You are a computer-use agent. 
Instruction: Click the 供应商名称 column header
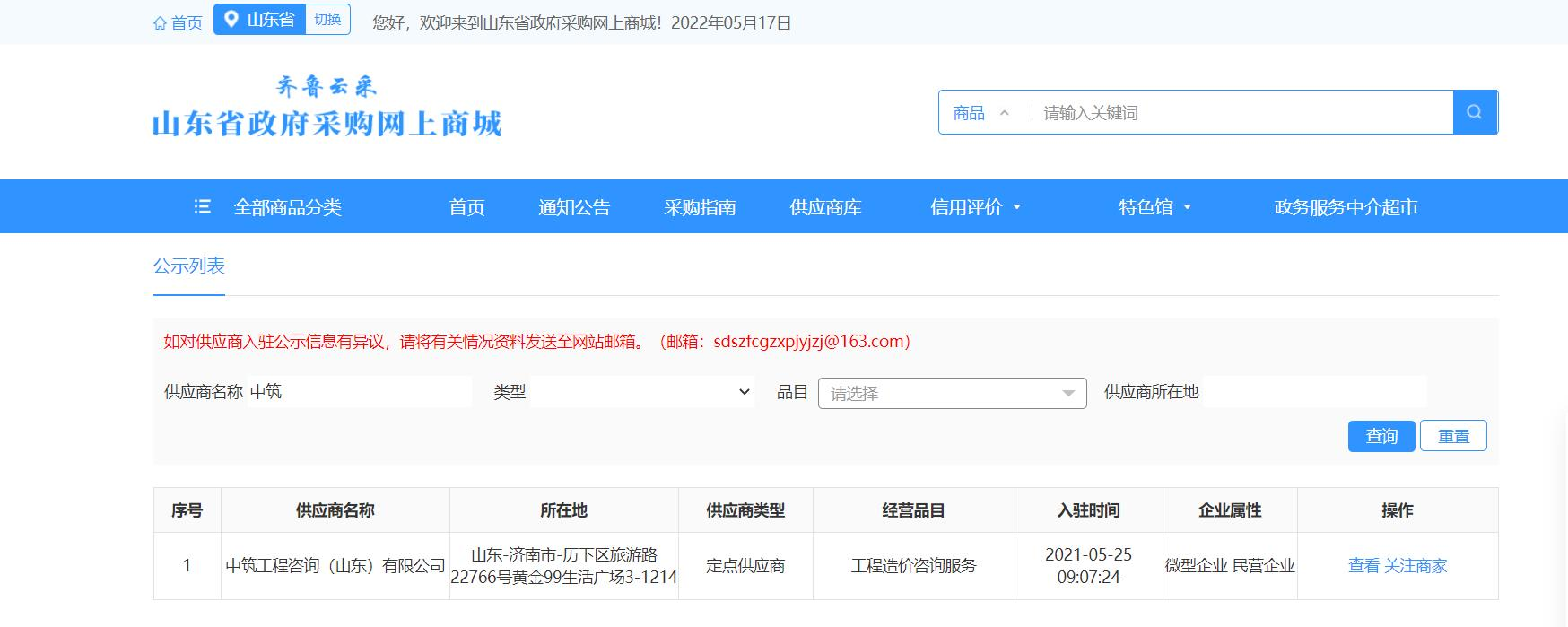pyautogui.click(x=335, y=510)
